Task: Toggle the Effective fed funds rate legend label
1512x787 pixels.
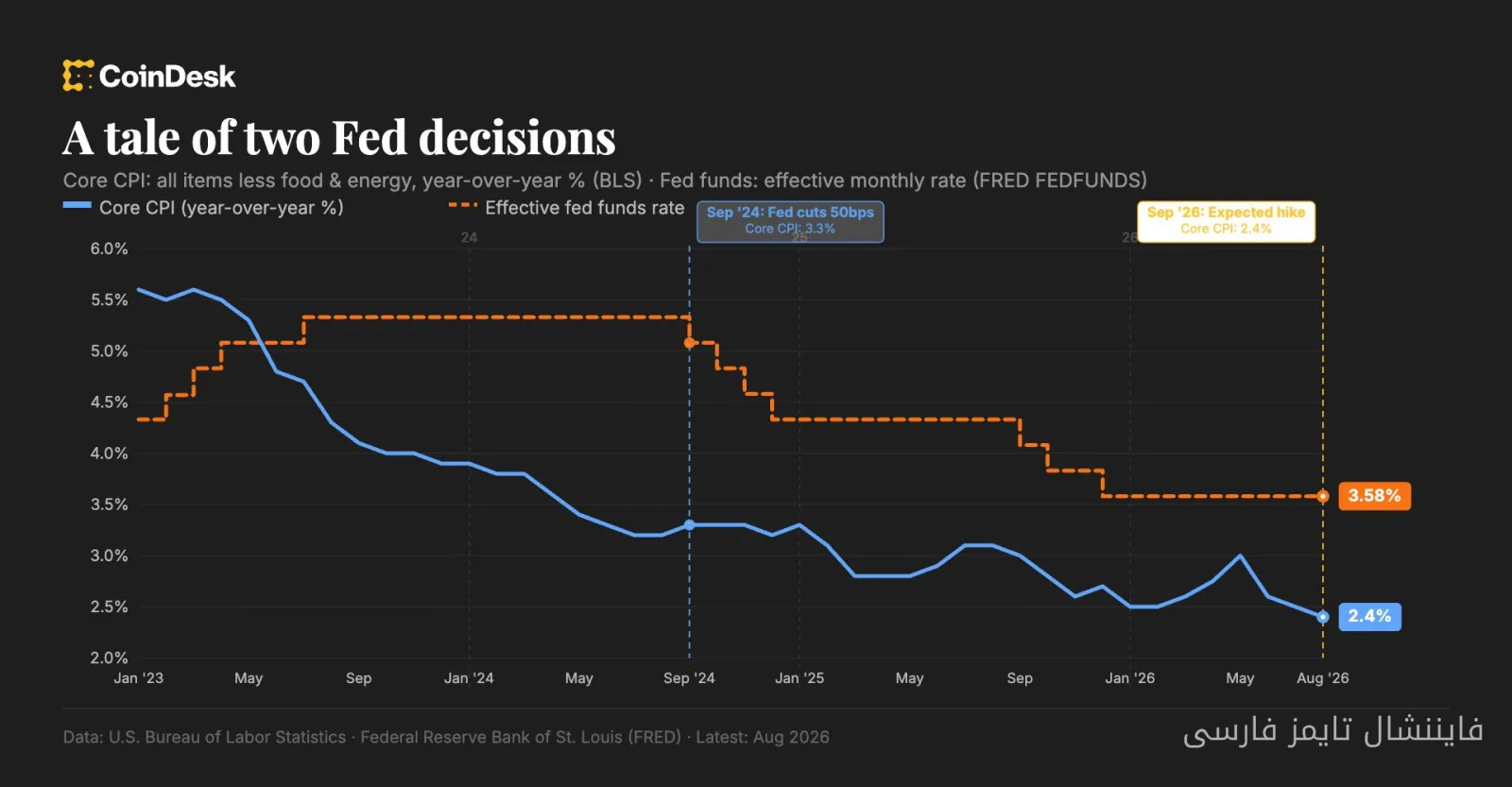Action: tap(584, 208)
